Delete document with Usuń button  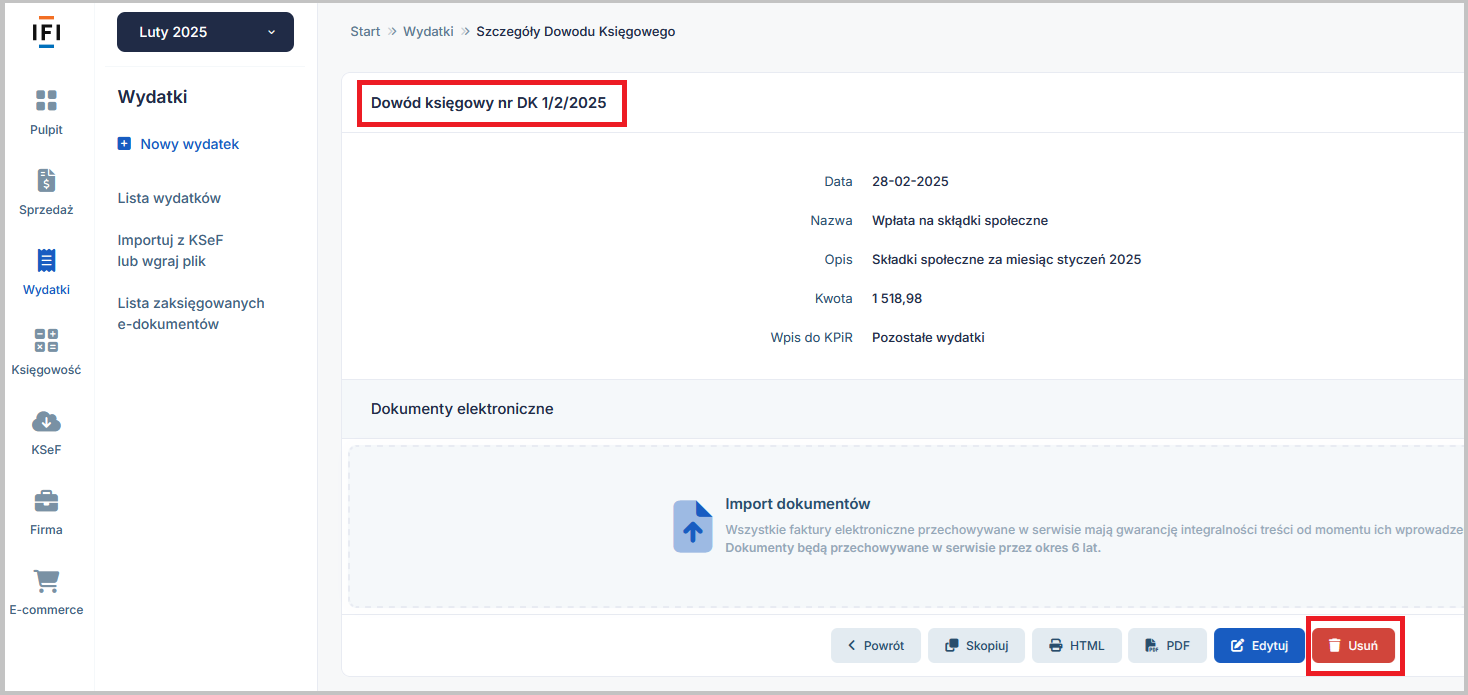click(x=1353, y=646)
